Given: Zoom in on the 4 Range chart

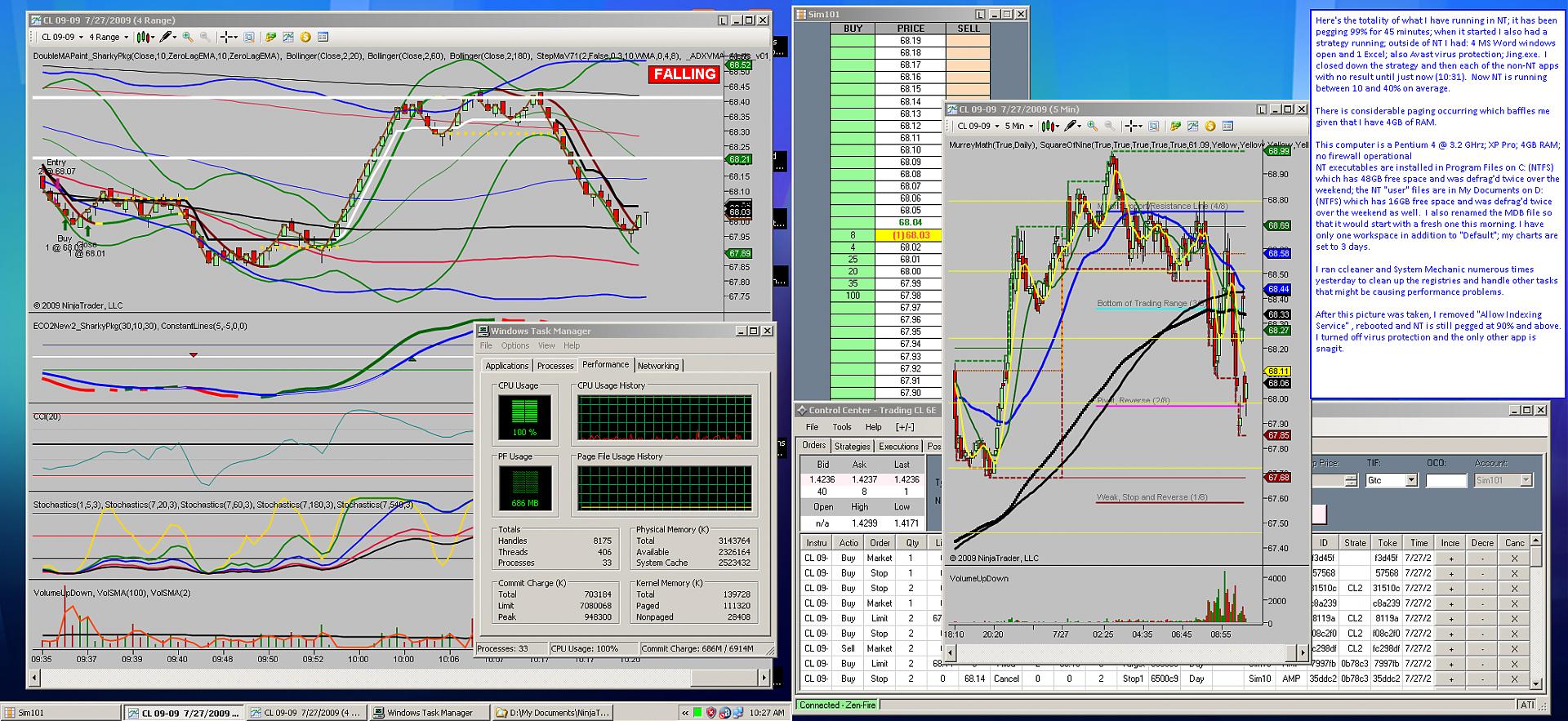Looking at the screenshot, I should tap(188, 37).
